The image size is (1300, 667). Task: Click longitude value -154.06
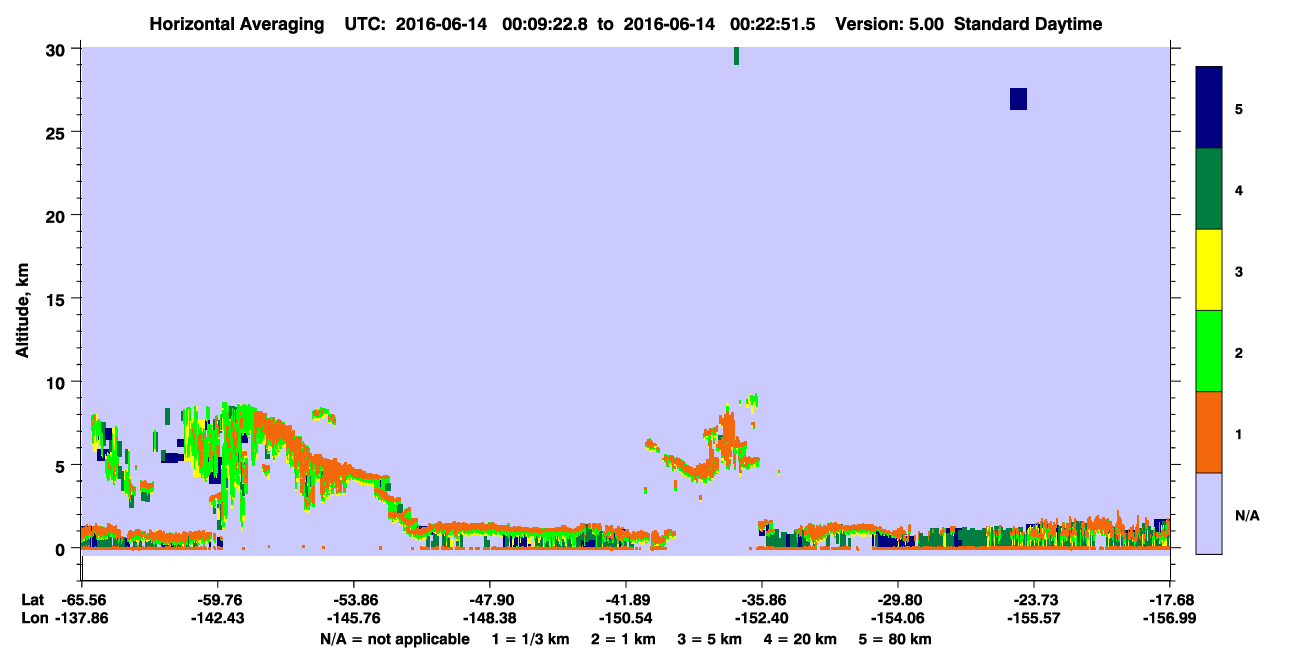point(898,618)
